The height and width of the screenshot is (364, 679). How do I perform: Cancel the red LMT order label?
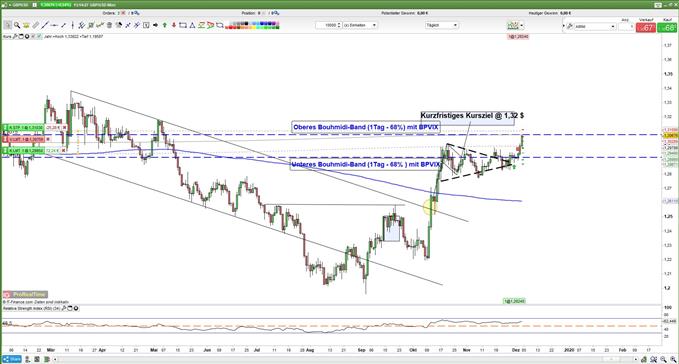48,139
